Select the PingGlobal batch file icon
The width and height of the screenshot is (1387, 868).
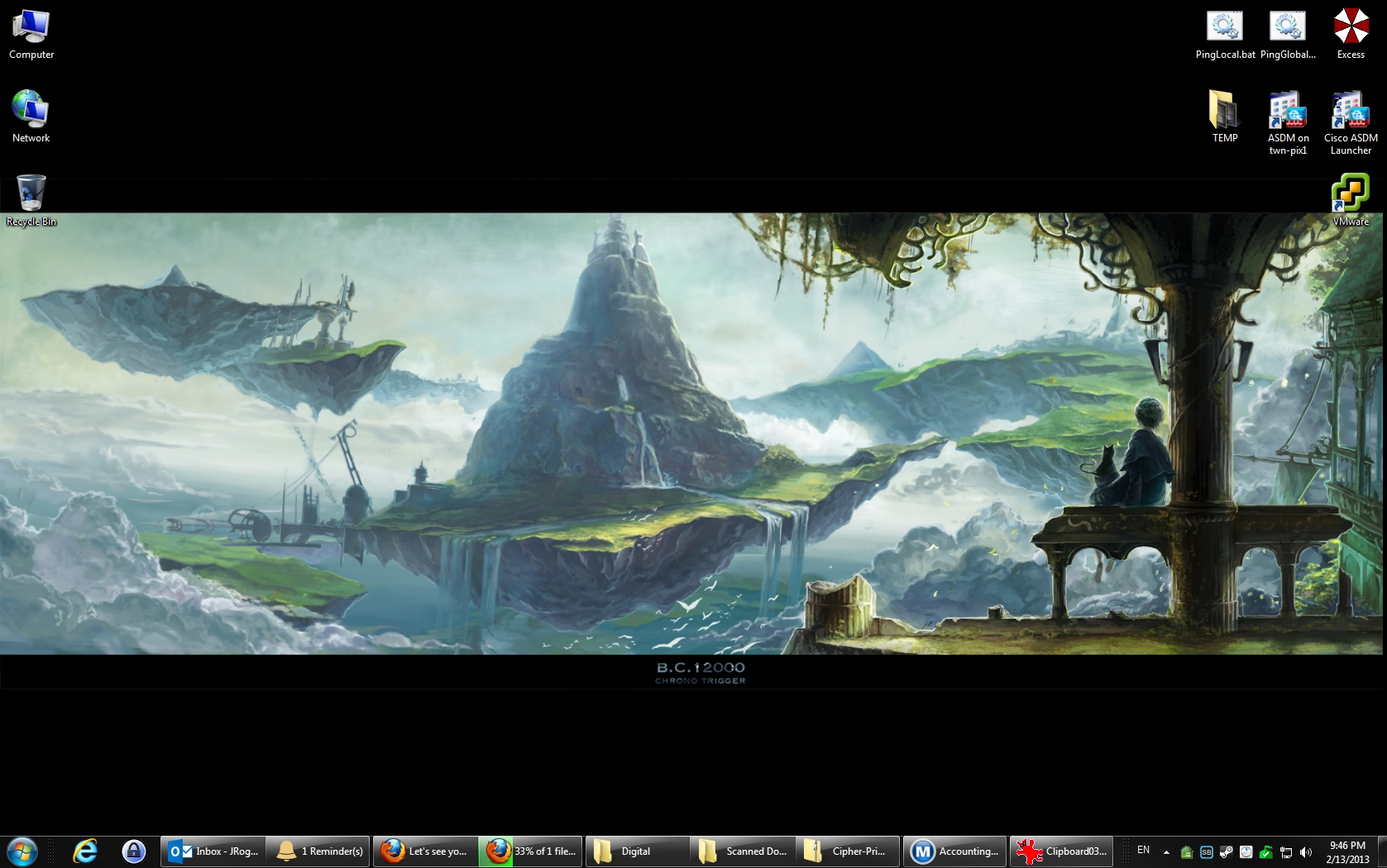click(1288, 35)
